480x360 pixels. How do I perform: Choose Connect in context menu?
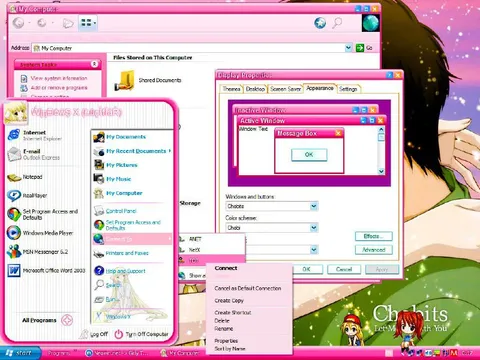tap(226, 268)
